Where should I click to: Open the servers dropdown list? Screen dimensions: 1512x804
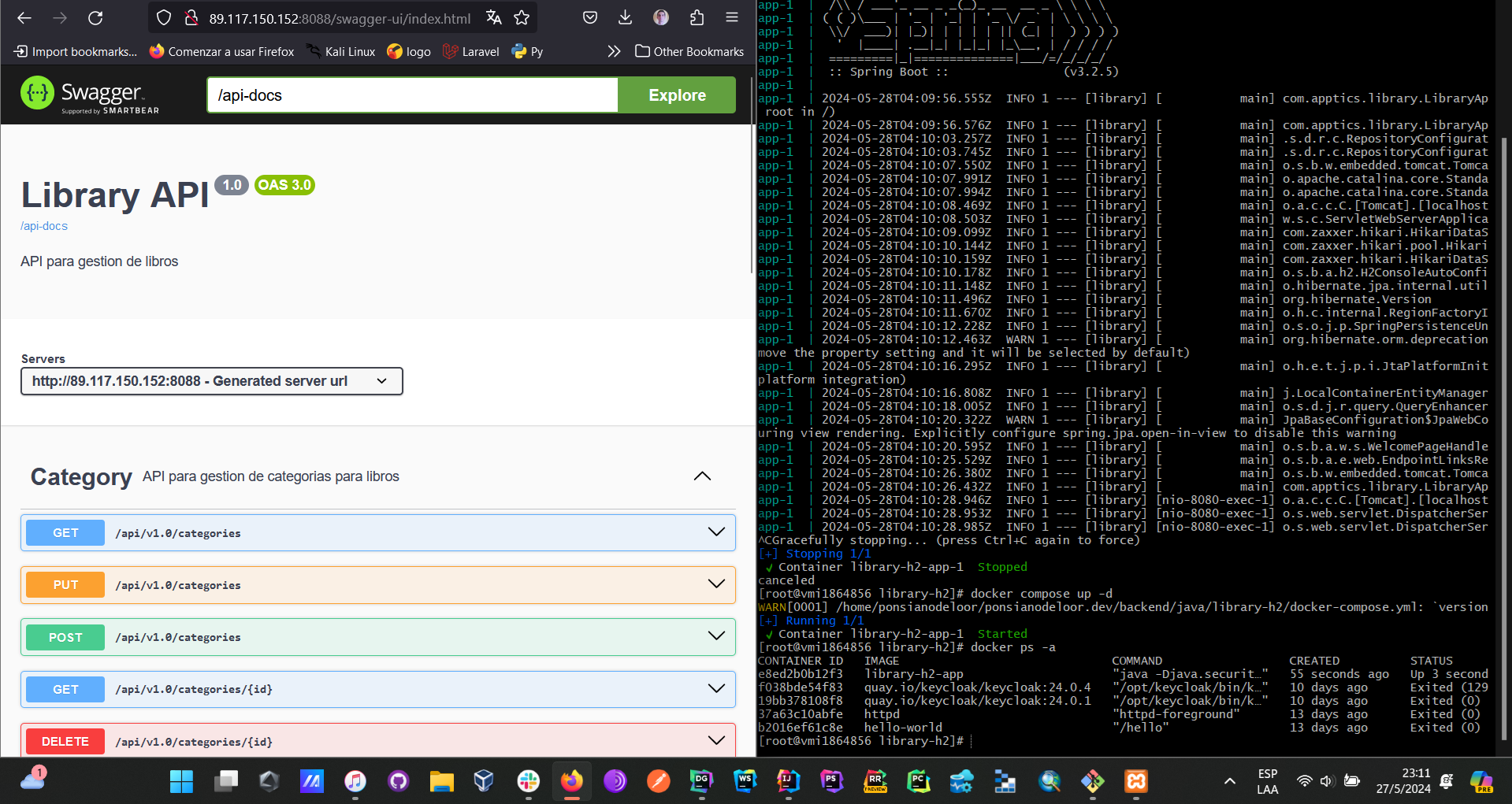[211, 381]
